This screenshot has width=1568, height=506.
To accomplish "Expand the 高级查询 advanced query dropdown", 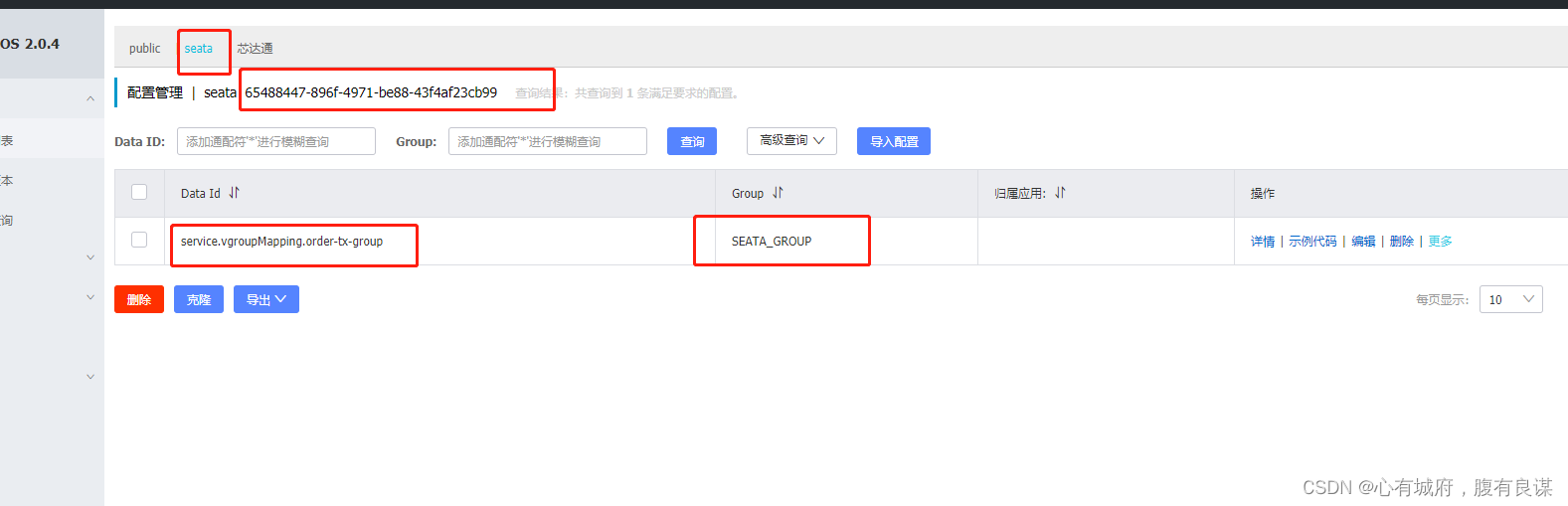I will point(791,141).
